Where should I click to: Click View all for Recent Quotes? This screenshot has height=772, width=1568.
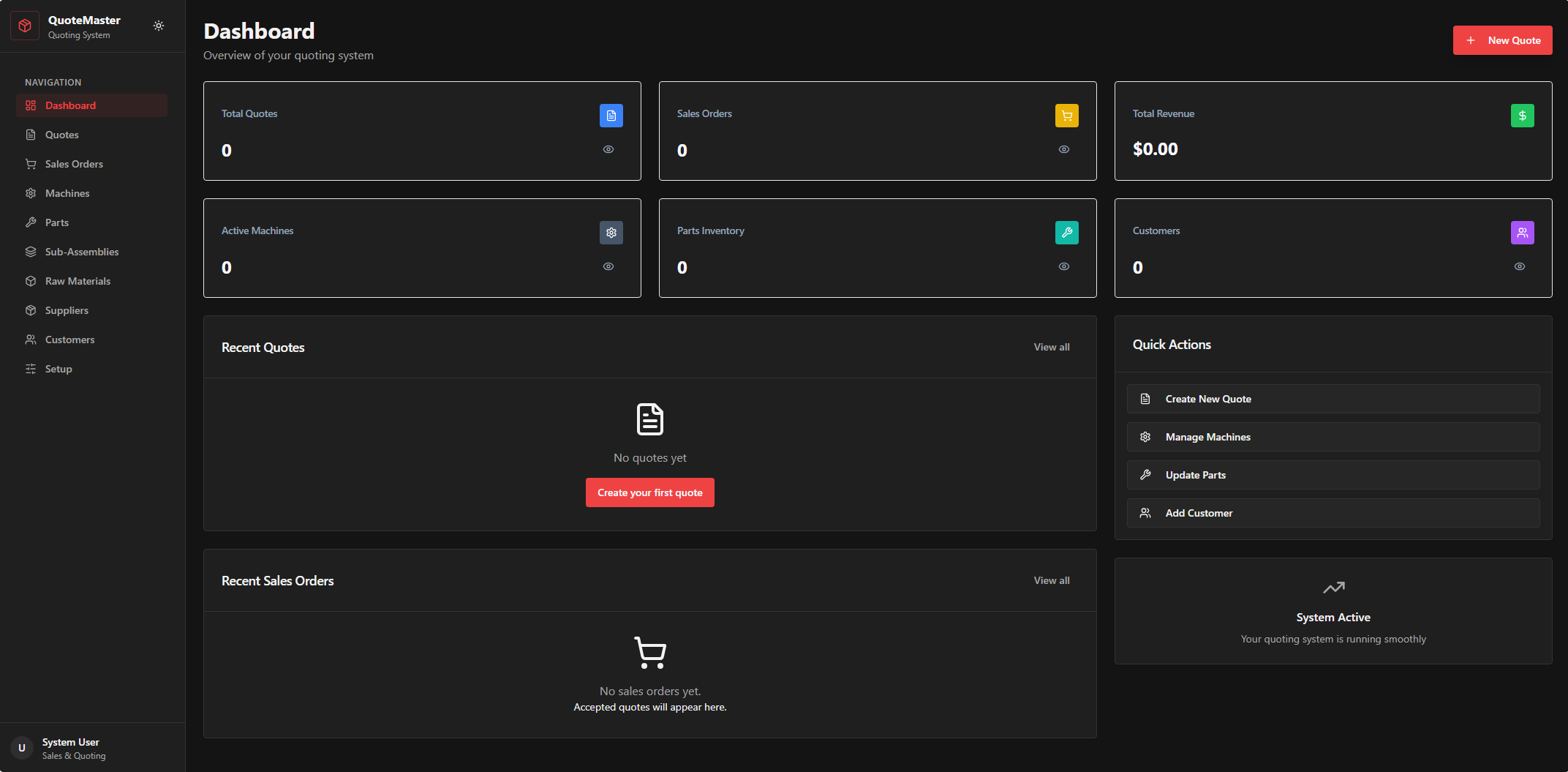pyautogui.click(x=1051, y=347)
